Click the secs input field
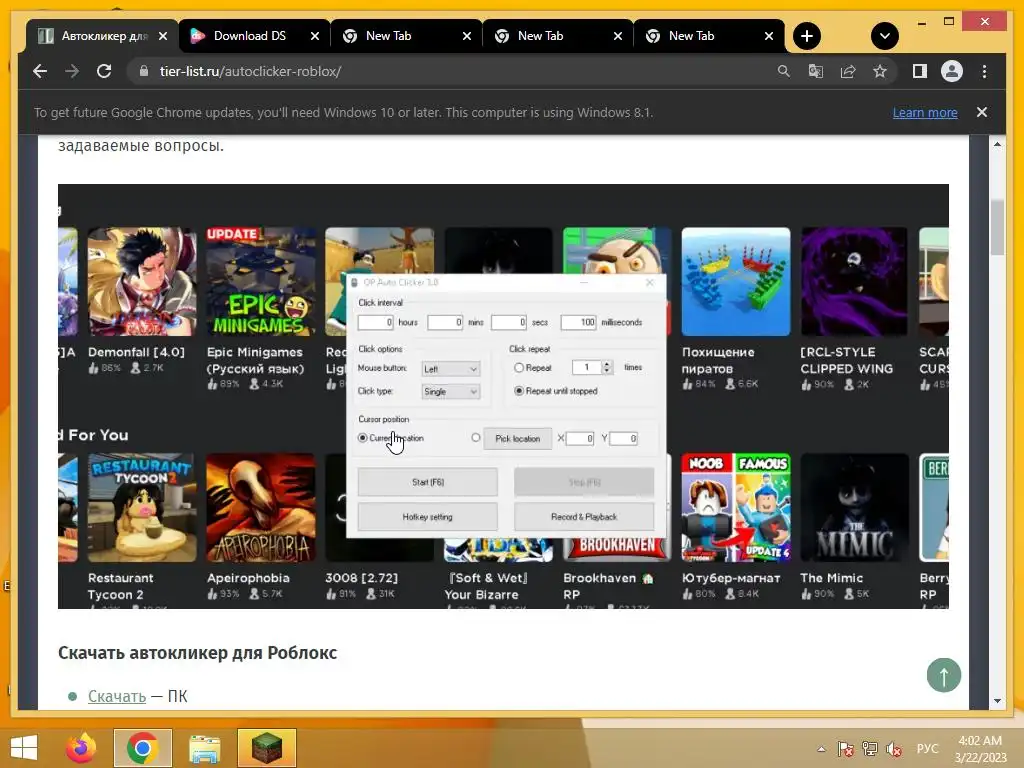The width and height of the screenshot is (1024, 768). (x=509, y=322)
